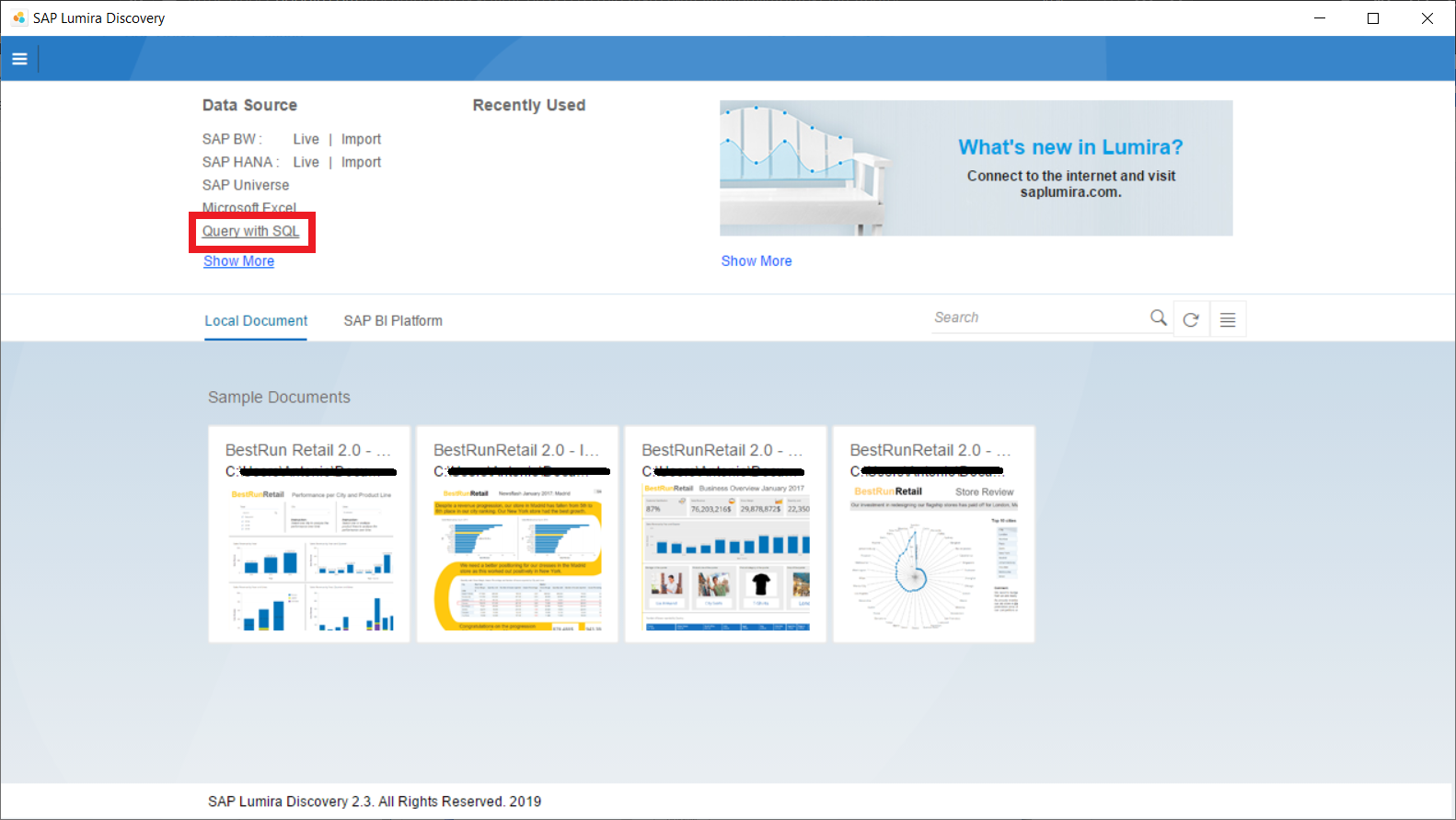Open SAP Universe data source
Screen dimensions: 1456x820
tap(246, 185)
